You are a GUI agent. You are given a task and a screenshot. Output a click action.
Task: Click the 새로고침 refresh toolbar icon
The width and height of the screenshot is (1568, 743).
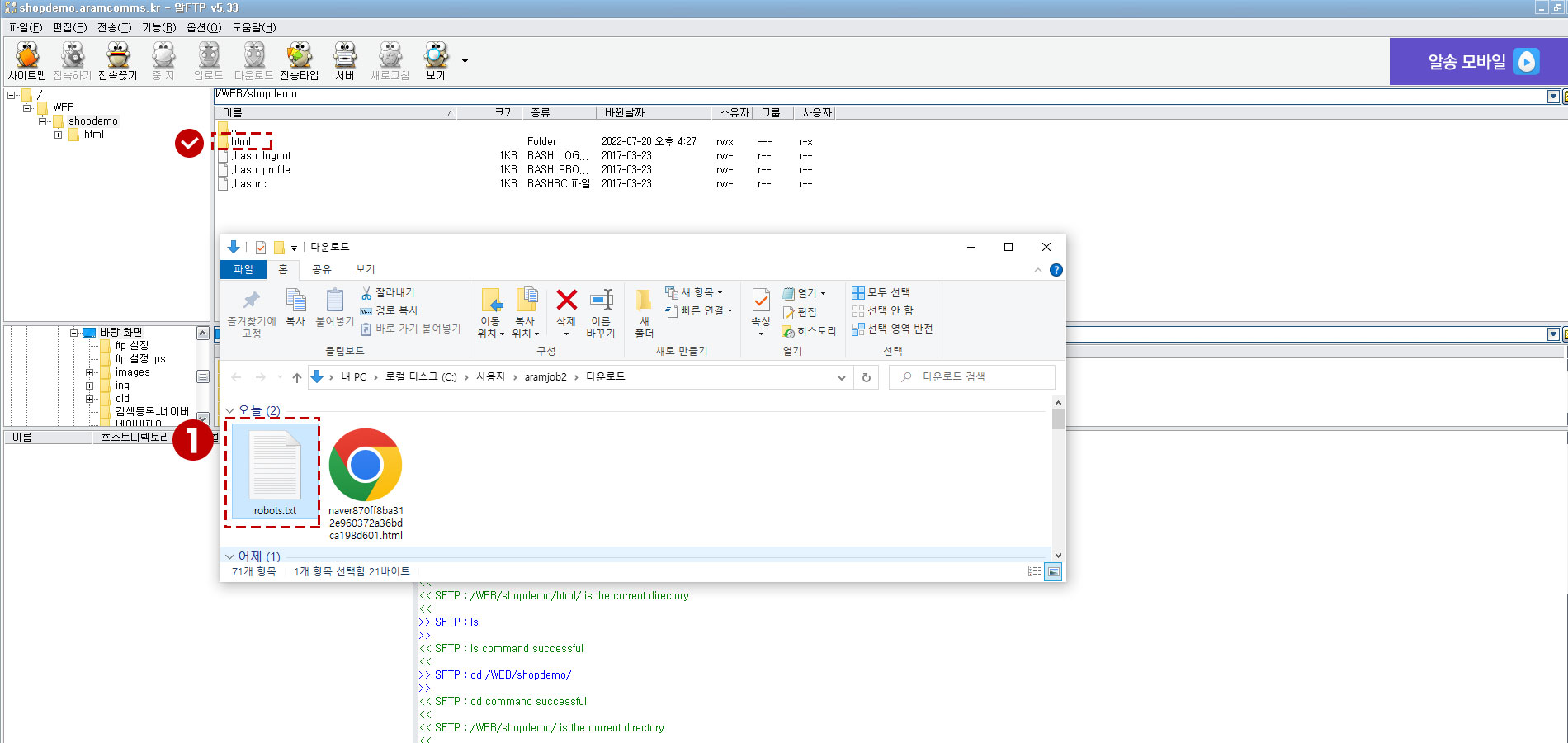pyautogui.click(x=390, y=61)
